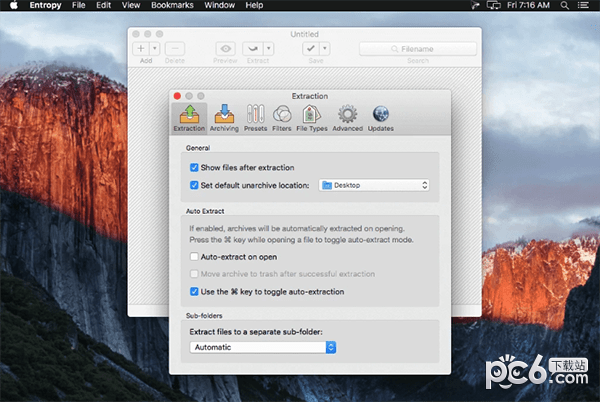Enable Auto-extract on open
Viewport: 600px width, 402px height.
point(194,257)
